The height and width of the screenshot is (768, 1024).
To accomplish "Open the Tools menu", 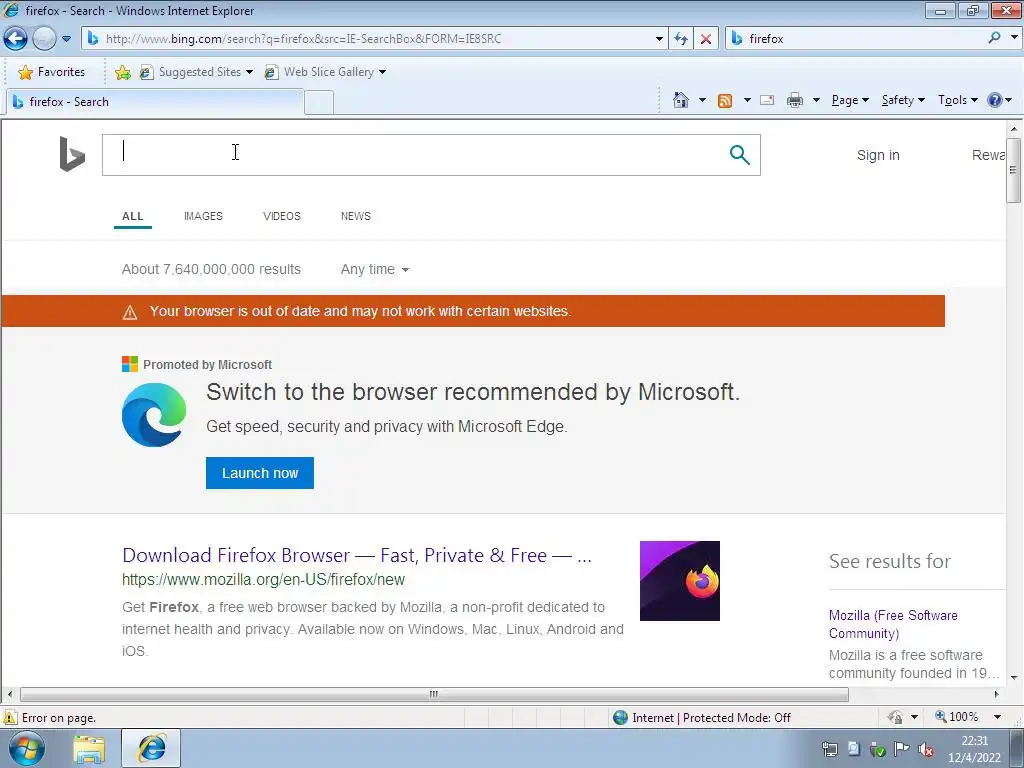I will [957, 100].
